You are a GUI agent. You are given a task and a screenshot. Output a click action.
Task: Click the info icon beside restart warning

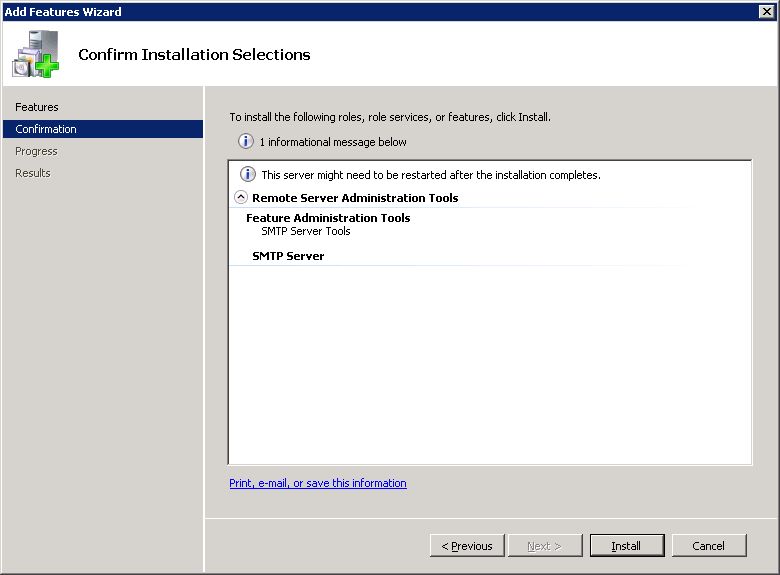coord(248,175)
